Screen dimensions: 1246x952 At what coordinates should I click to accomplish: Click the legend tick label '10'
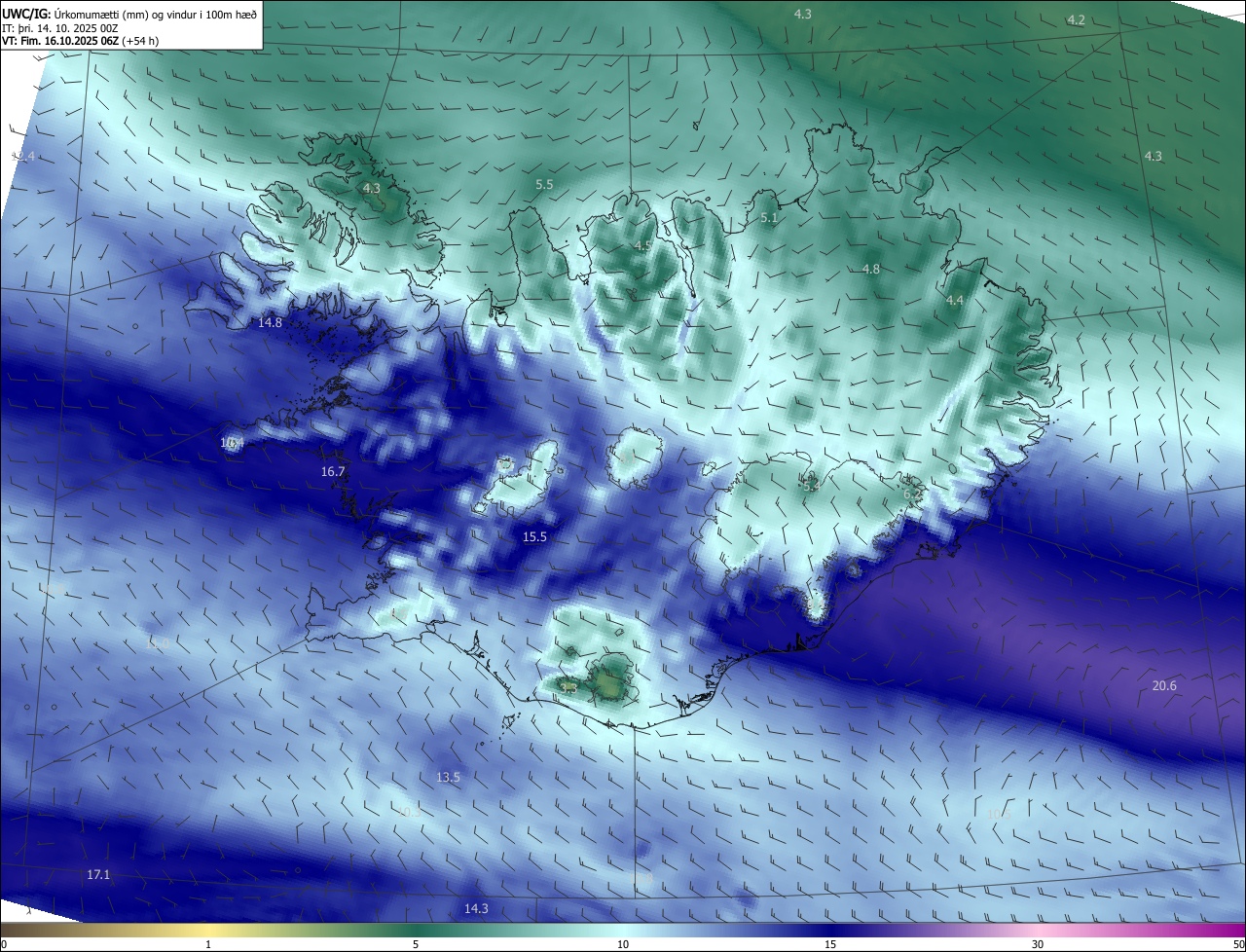coord(623,945)
